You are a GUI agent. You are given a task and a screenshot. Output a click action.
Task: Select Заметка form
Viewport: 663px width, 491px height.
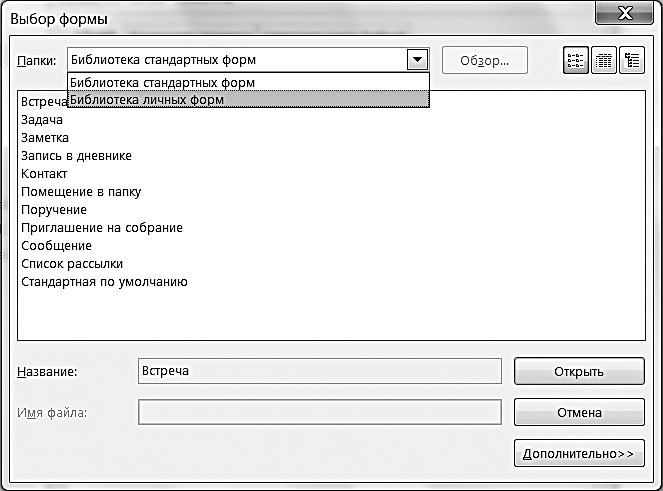pos(45,137)
